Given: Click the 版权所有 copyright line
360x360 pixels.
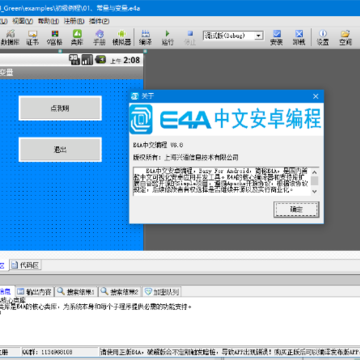Looking at the screenshot, I should click(x=185, y=157).
